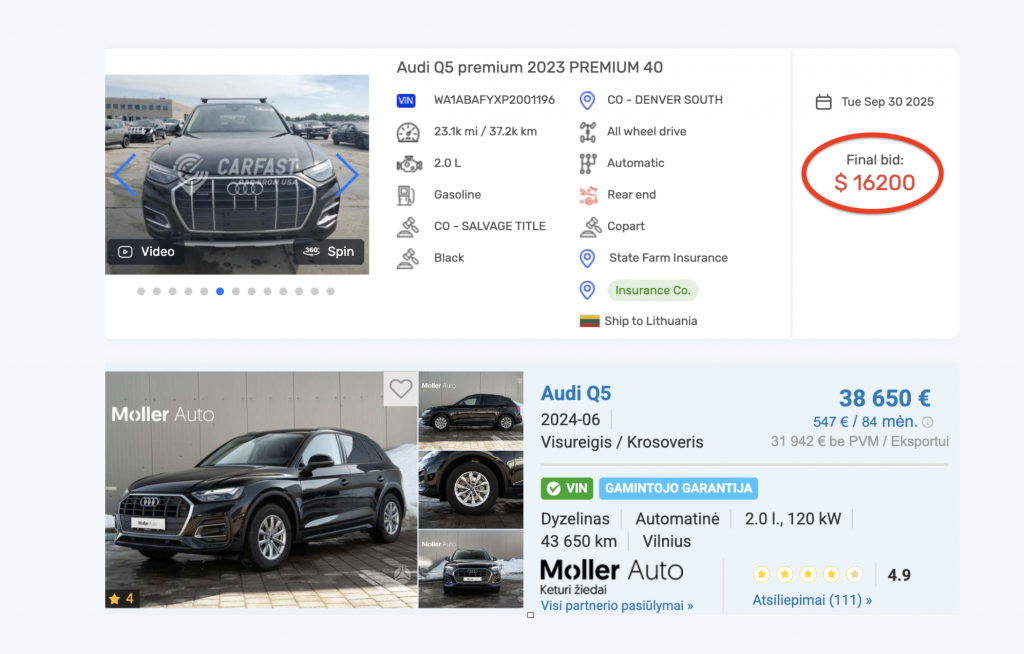Click the engine 2.0 L icon

point(407,163)
